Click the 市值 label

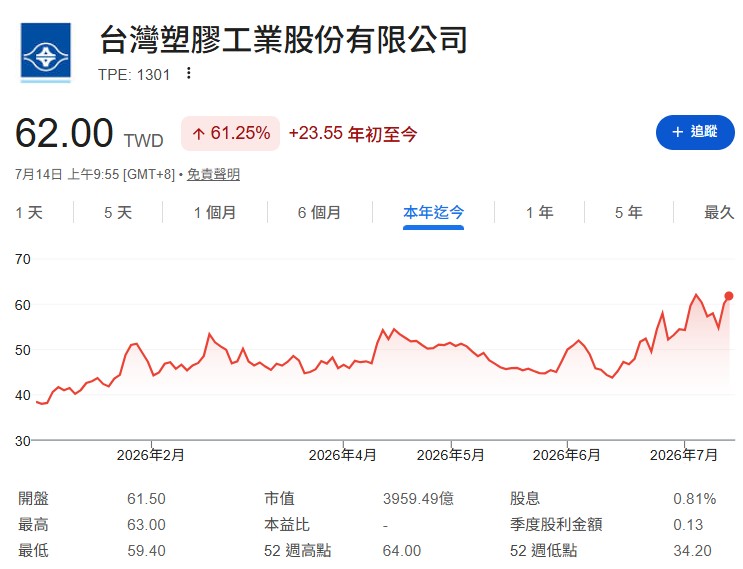279,498
